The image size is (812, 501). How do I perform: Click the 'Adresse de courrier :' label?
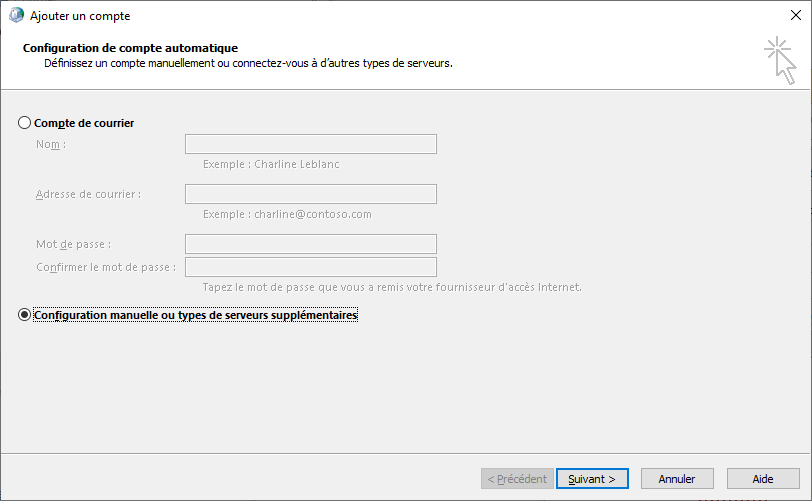pos(88,194)
